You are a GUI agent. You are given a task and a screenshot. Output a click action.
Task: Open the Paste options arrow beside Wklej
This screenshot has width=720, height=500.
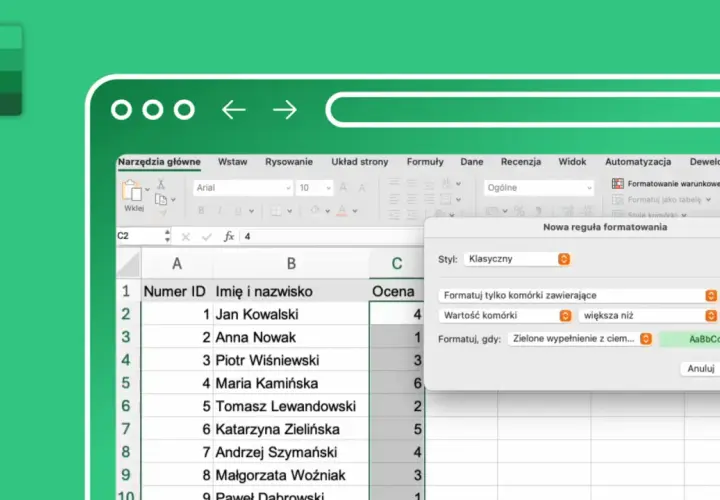point(147,189)
